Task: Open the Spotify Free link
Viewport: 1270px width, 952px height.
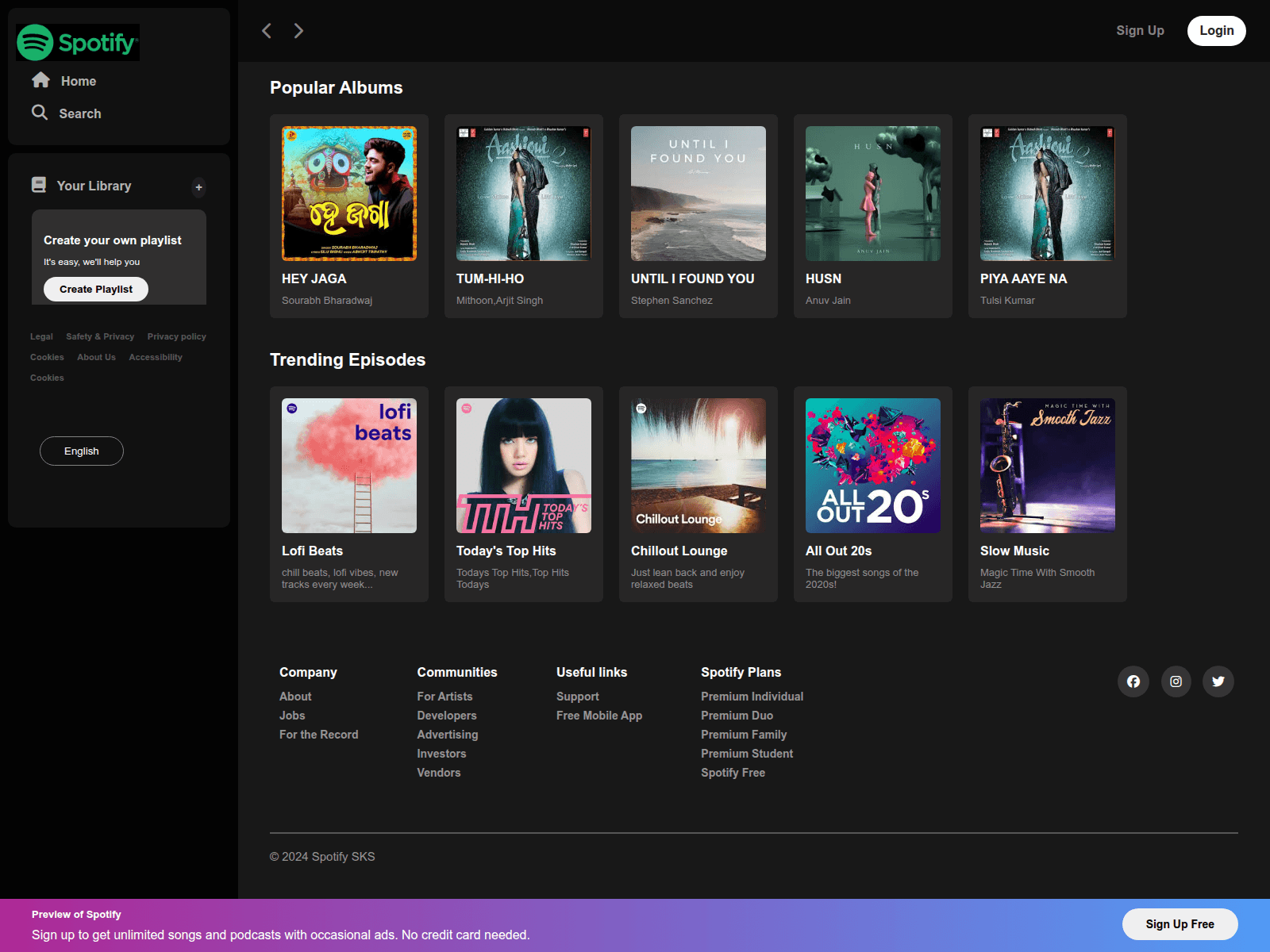Action: click(x=733, y=773)
